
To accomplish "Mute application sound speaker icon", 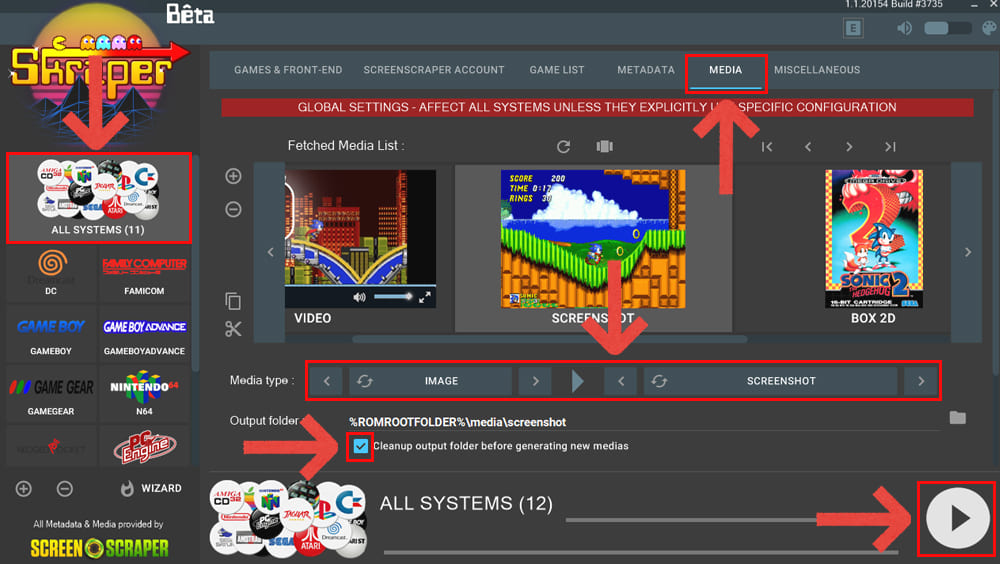I will [904, 28].
